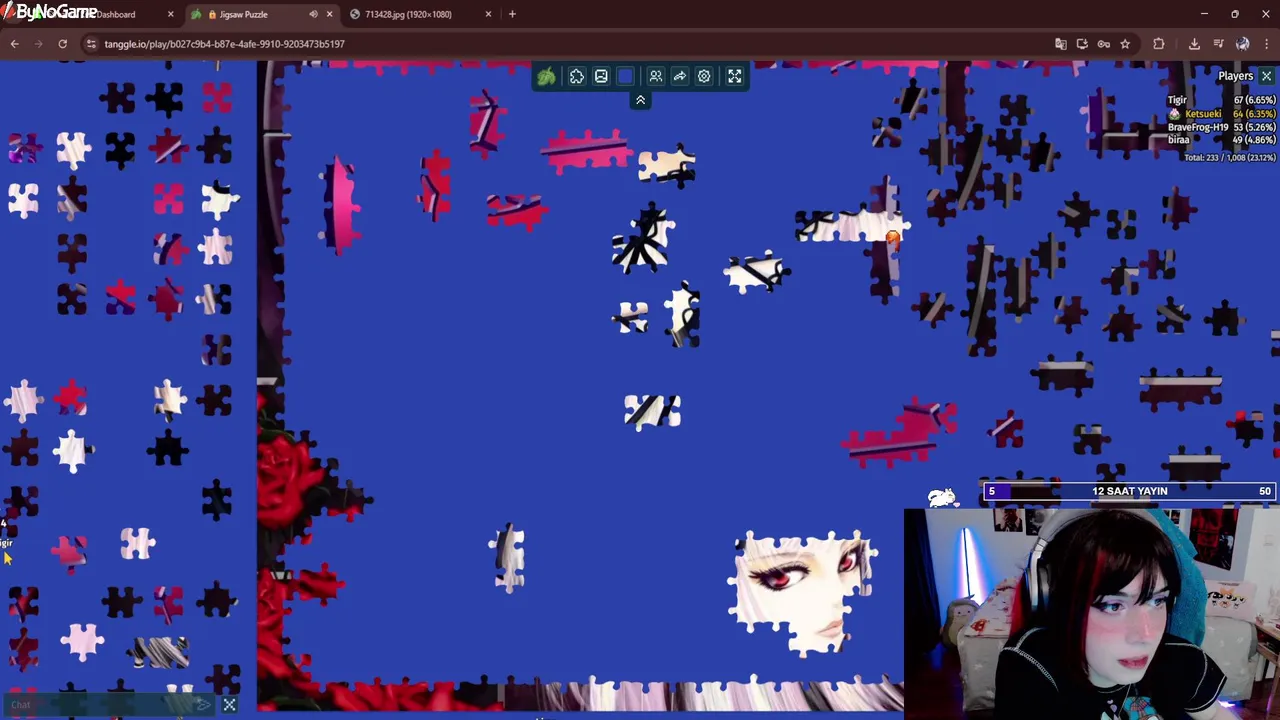The height and width of the screenshot is (720, 1280).
Task: Select player Tigir in the players list
Action: 1177,100
